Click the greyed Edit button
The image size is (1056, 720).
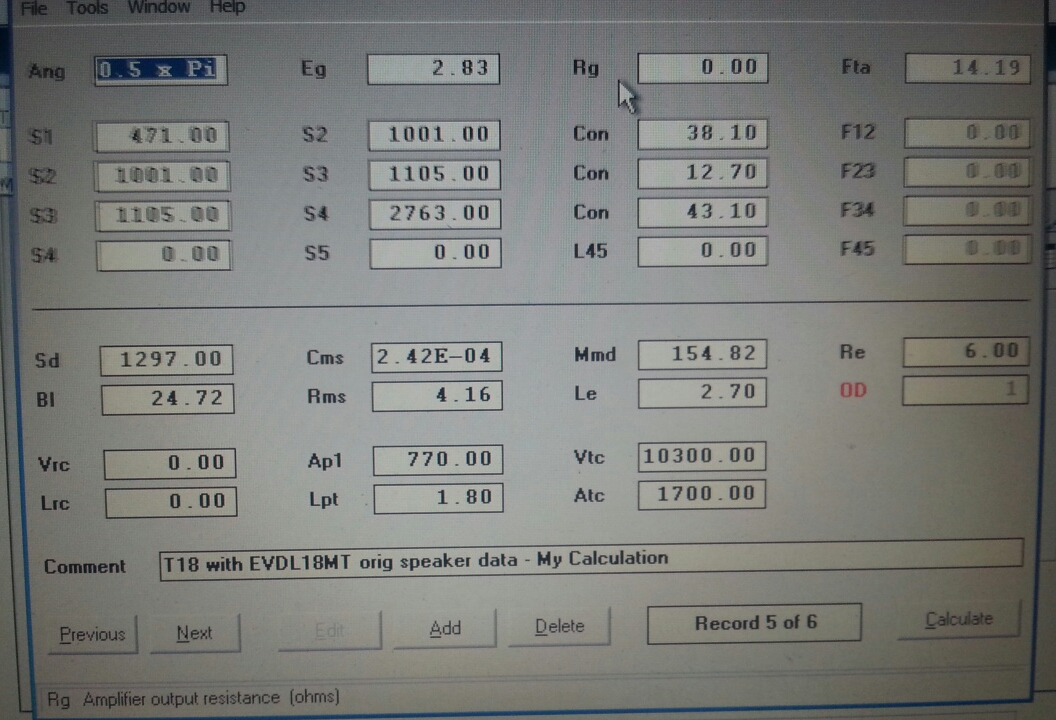[x=329, y=630]
